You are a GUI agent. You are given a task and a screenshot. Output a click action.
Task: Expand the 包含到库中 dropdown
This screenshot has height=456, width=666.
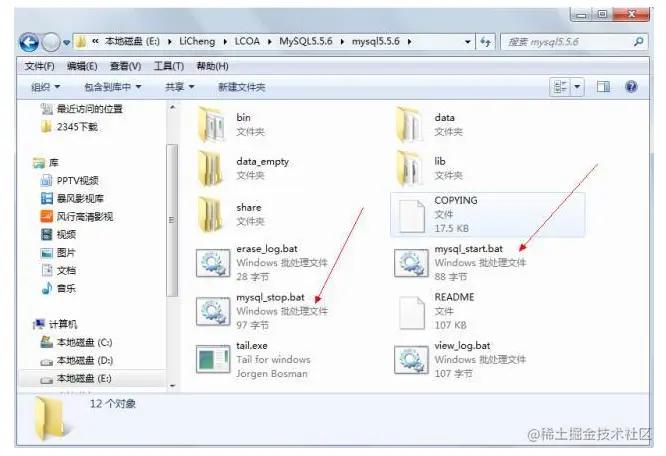coord(113,87)
